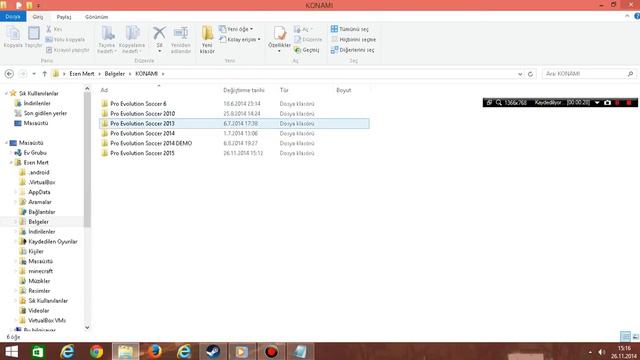
Task: Click Diğerlerini seç (invert selection)
Action: 352,50
